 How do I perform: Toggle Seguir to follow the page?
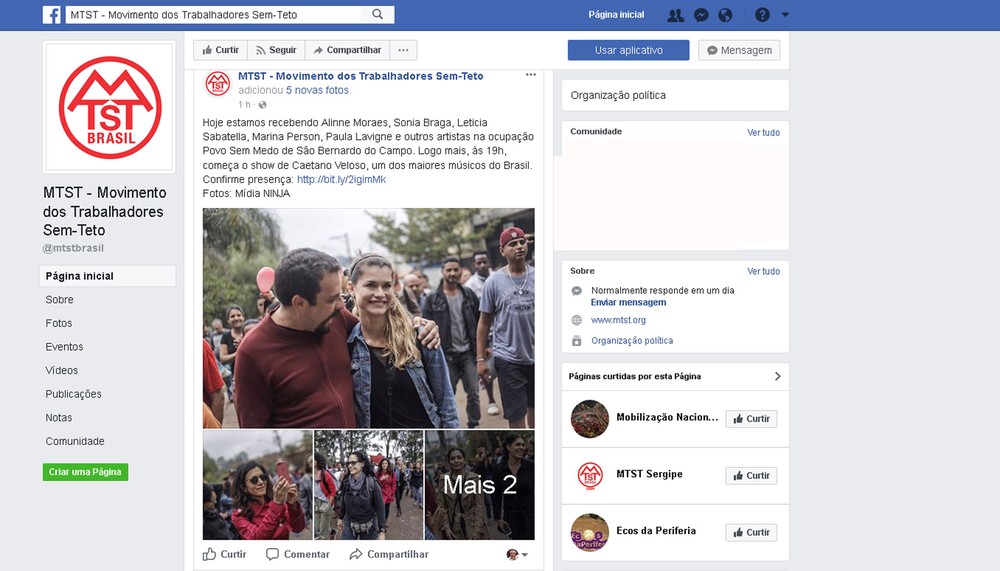[x=275, y=50]
